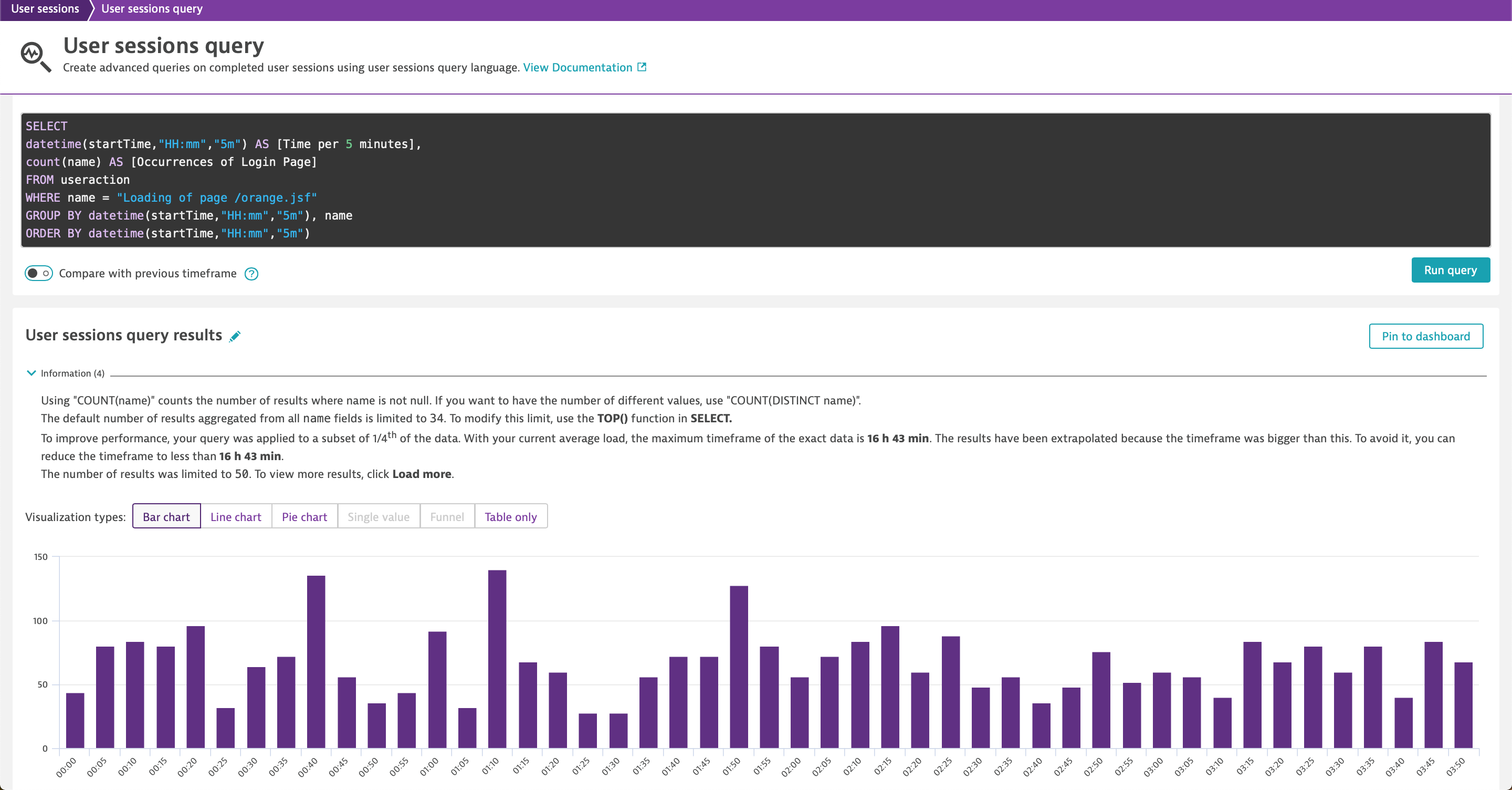1512x790 pixels.
Task: Click the 01:50 bar in the chart
Action: (738, 667)
